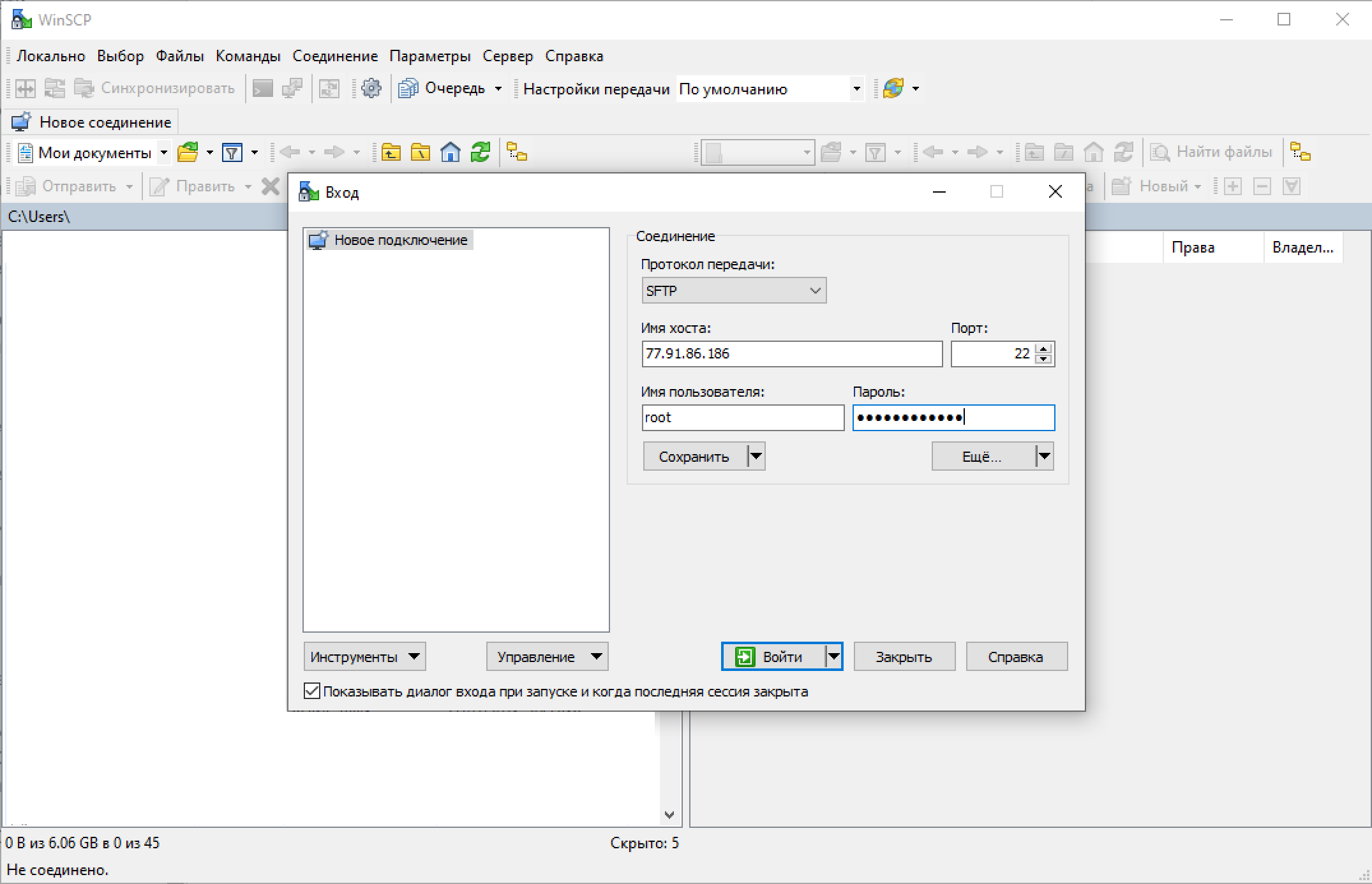
Task: Open the По умолчанию transfer settings dropdown
Action: click(856, 89)
